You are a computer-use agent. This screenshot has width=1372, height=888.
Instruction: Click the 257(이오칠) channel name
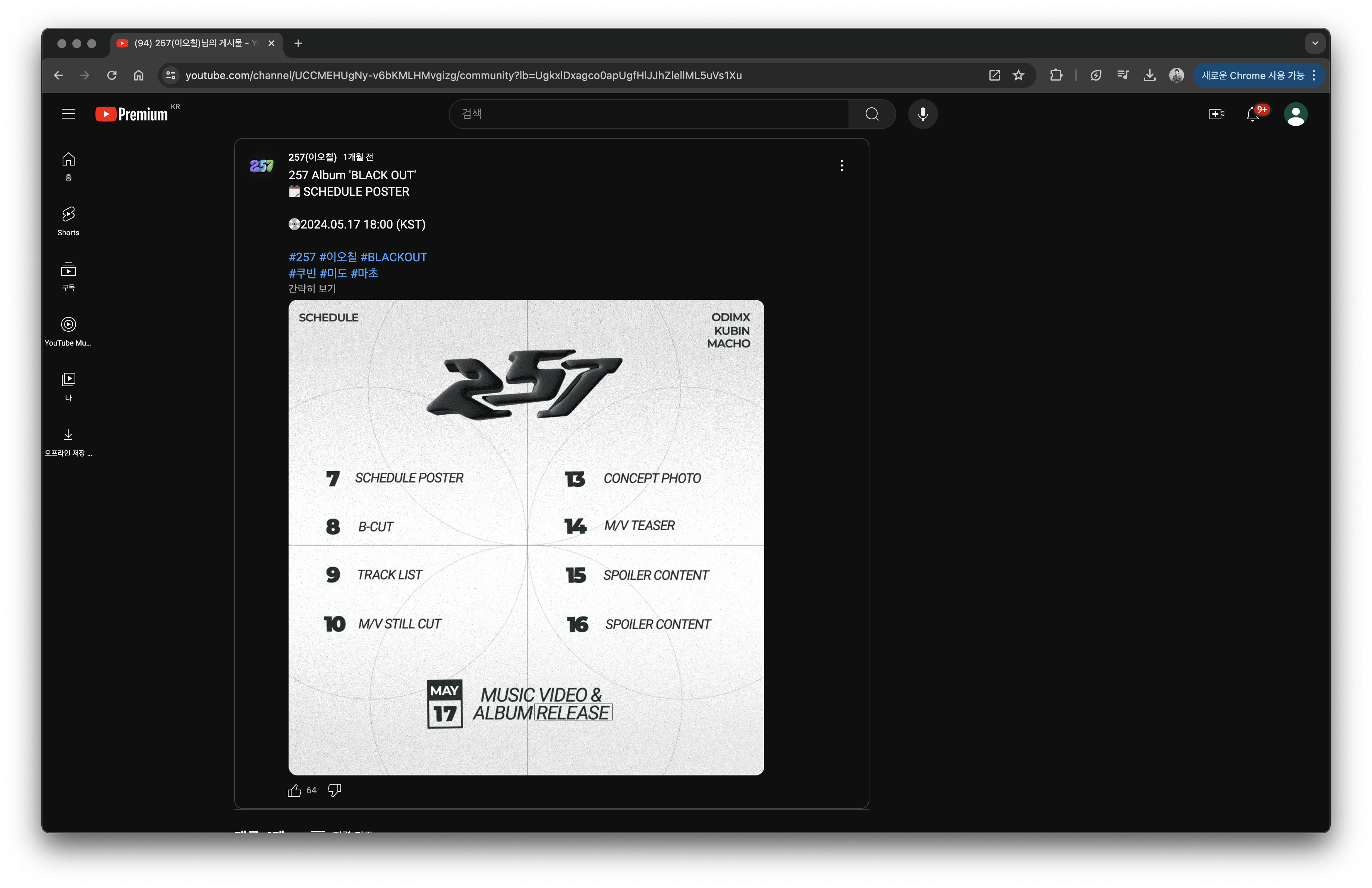click(x=312, y=157)
